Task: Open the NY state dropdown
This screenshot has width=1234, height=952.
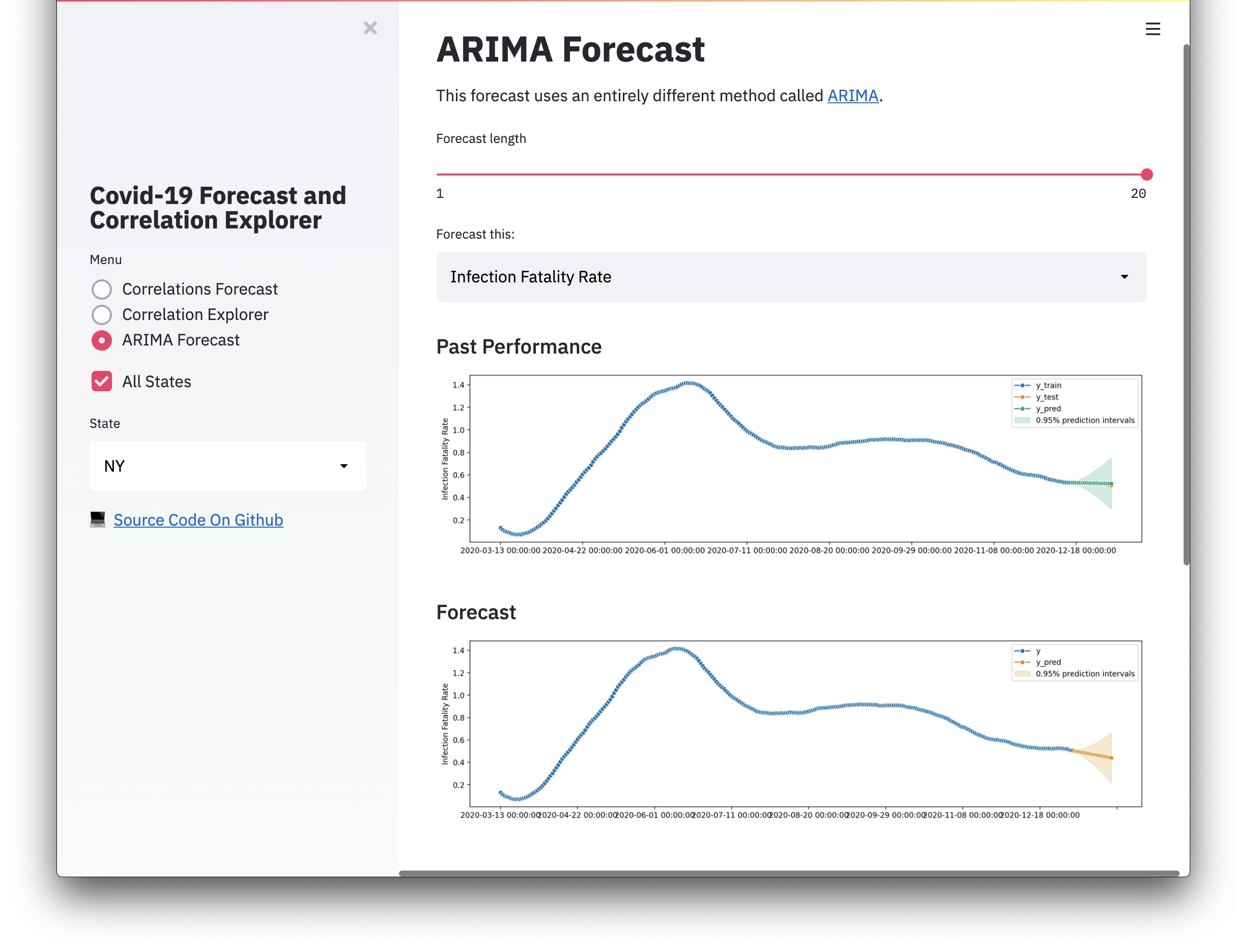Action: pos(227,466)
